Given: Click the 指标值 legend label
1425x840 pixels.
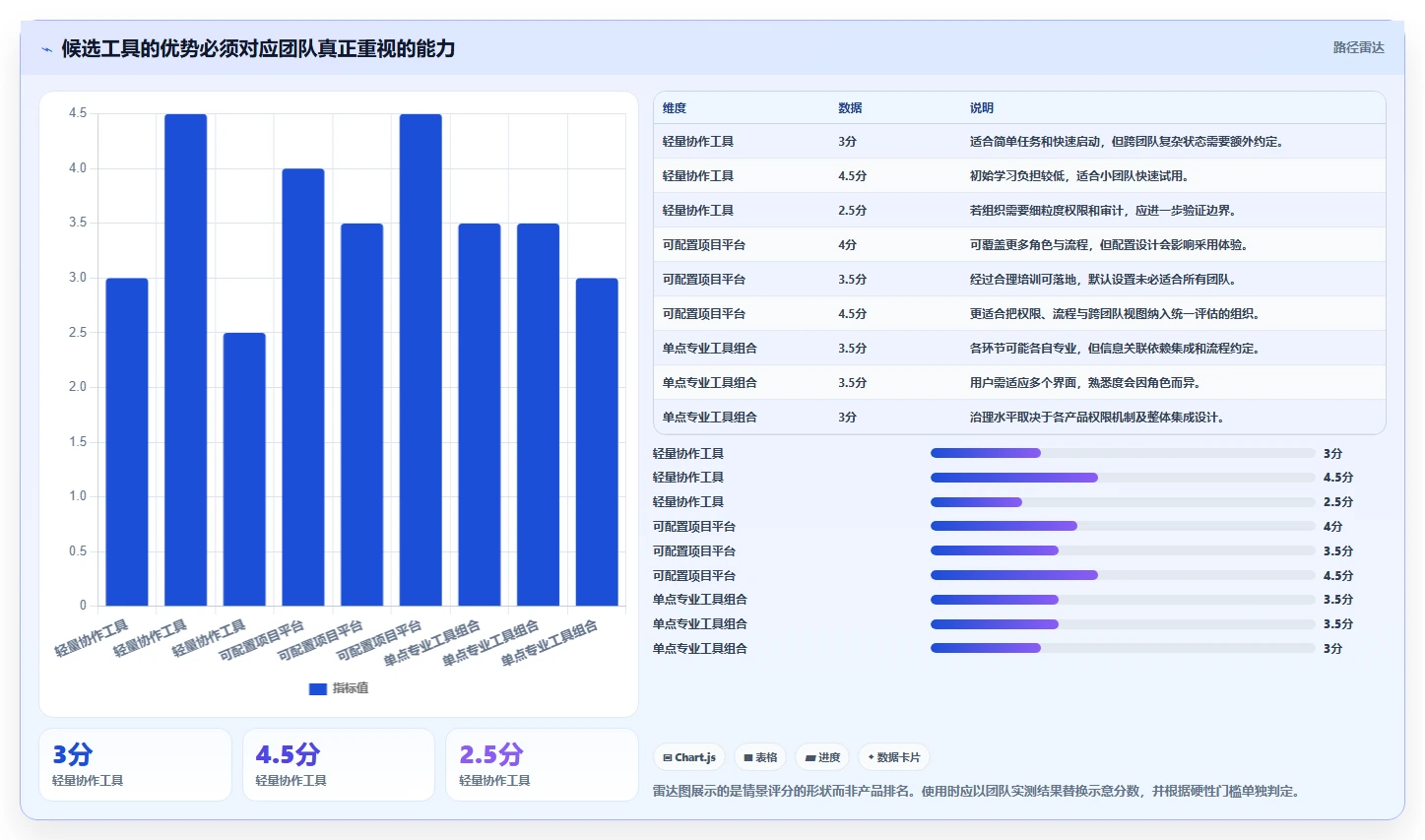Looking at the screenshot, I should 351,688.
